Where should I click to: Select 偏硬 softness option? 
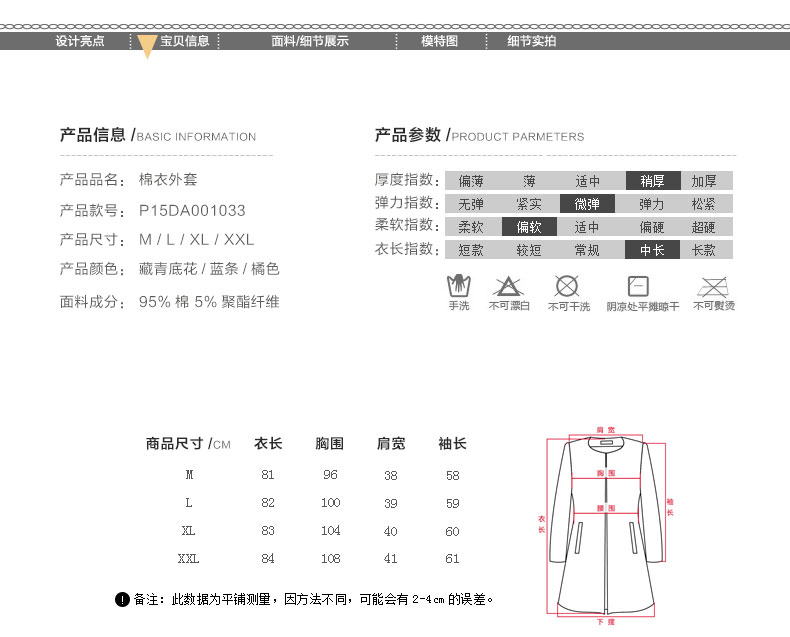coord(651,227)
